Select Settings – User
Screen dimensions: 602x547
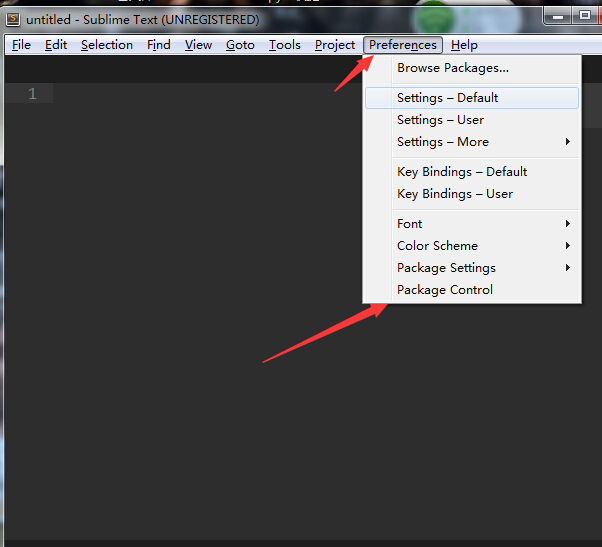point(472,120)
